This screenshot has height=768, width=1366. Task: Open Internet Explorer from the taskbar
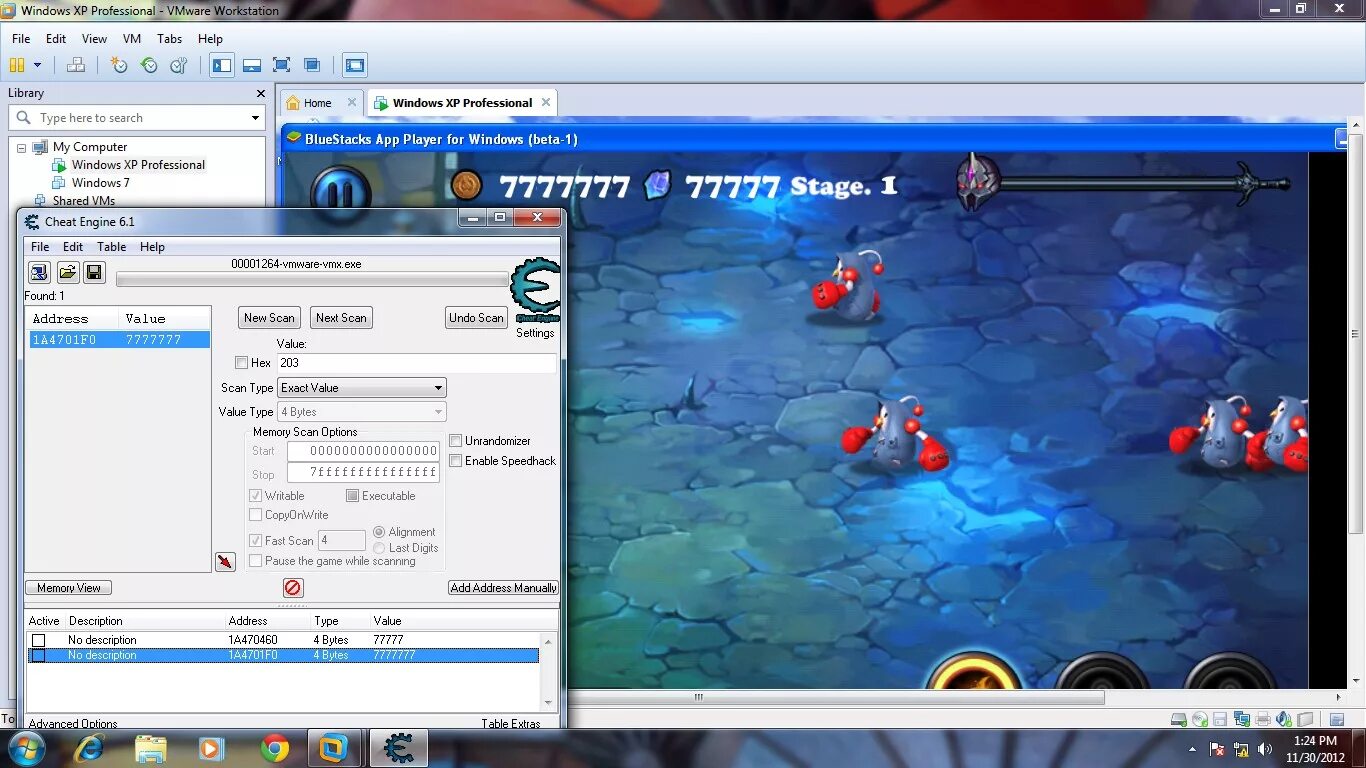pyautogui.click(x=89, y=748)
